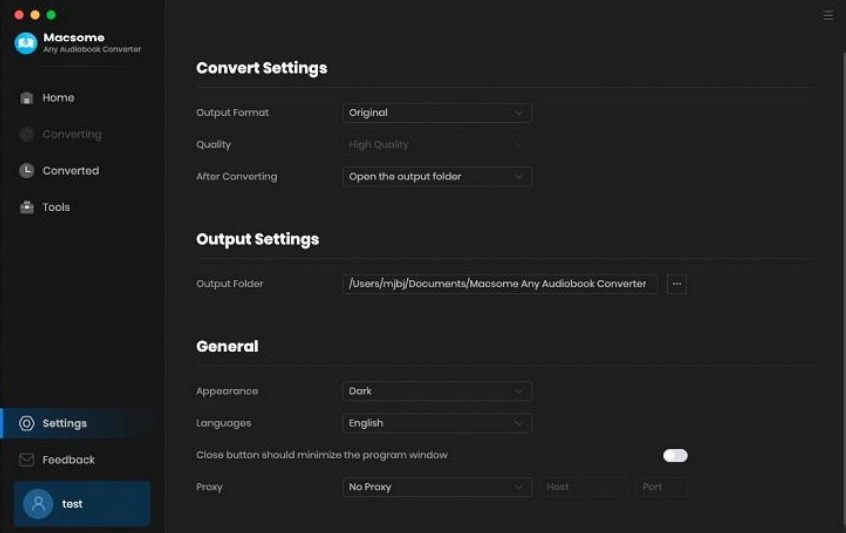The width and height of the screenshot is (846, 533).
Task: Click the proxy Host input field
Action: (x=586, y=487)
